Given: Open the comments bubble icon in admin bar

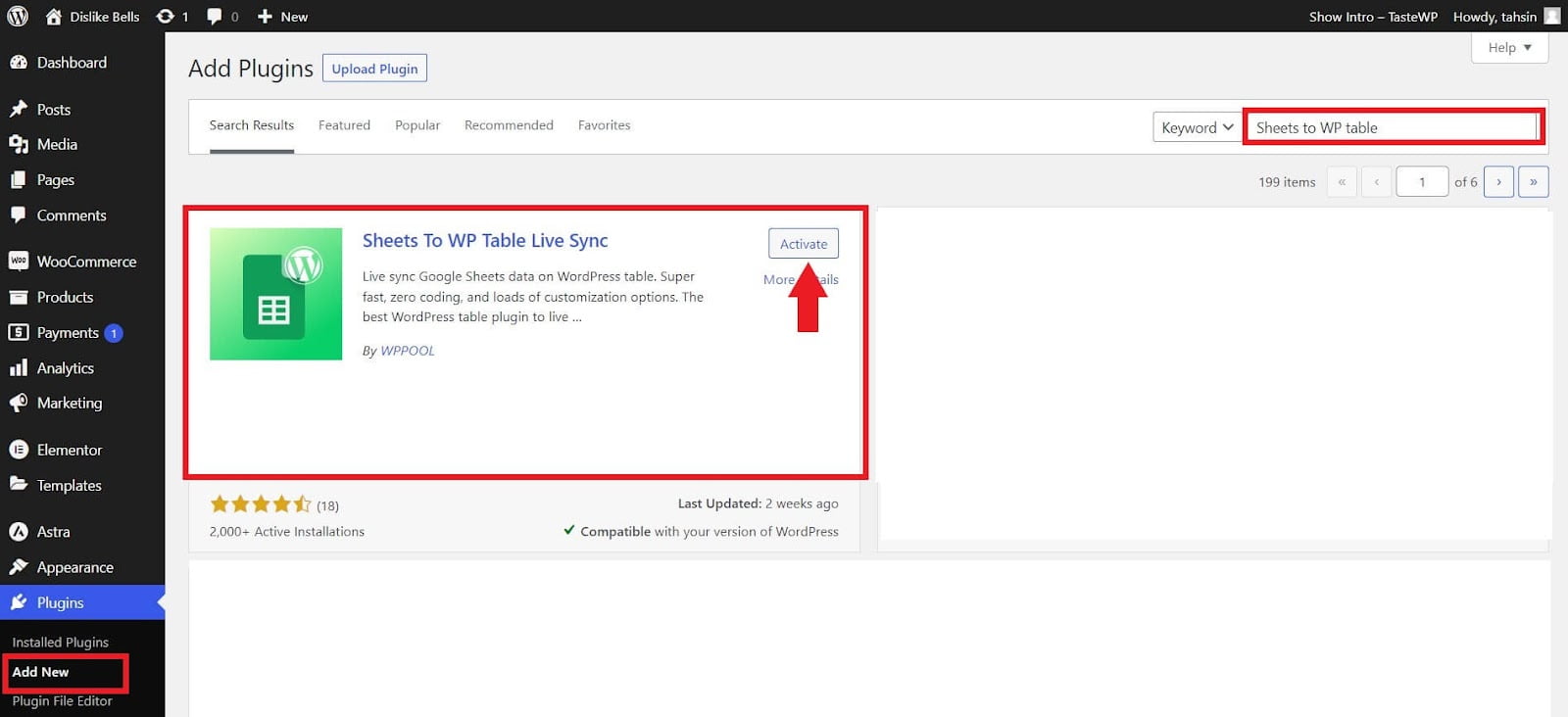Looking at the screenshot, I should click(x=215, y=17).
